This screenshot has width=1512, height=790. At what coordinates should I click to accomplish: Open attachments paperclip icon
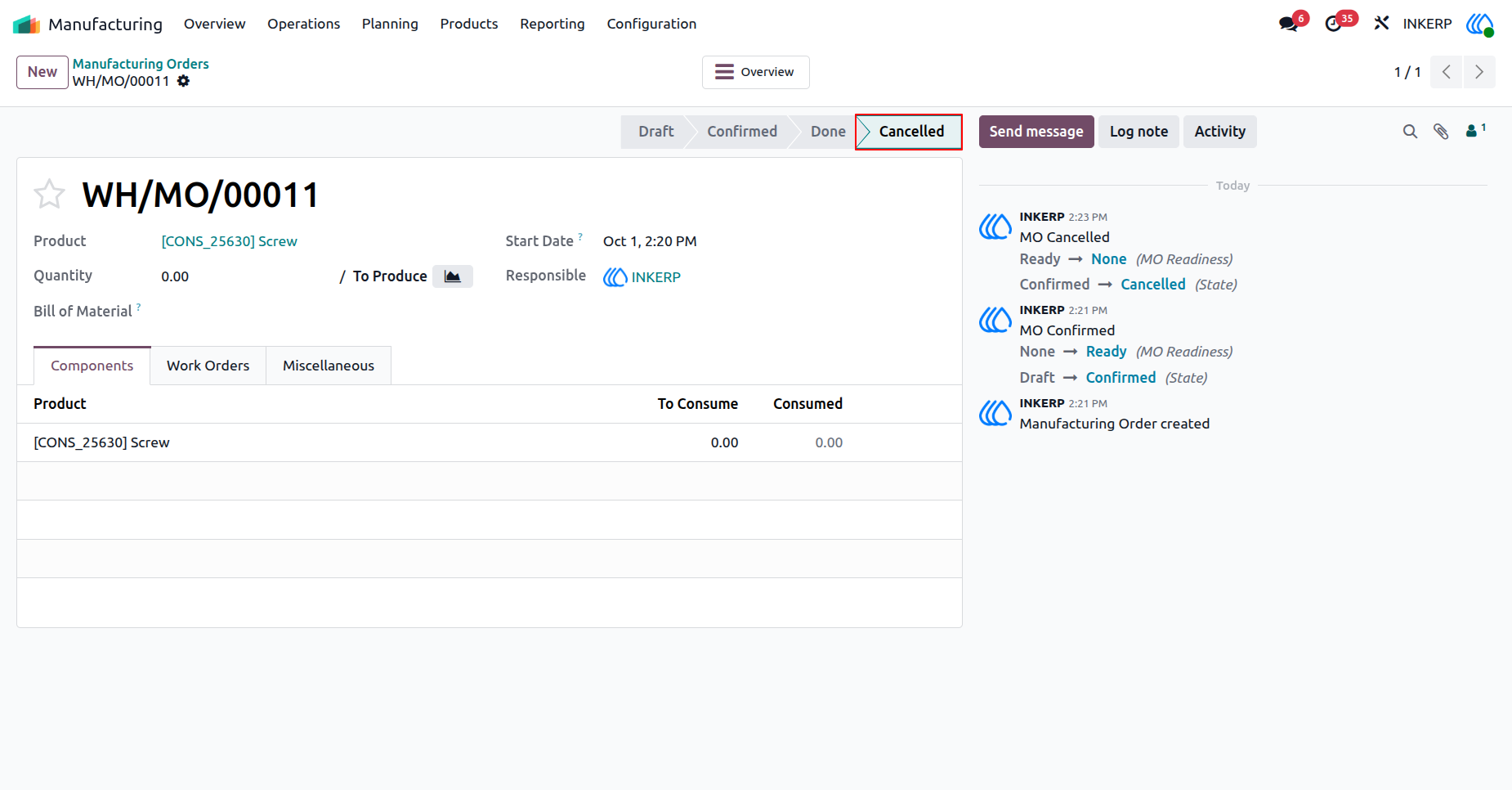pyautogui.click(x=1441, y=131)
